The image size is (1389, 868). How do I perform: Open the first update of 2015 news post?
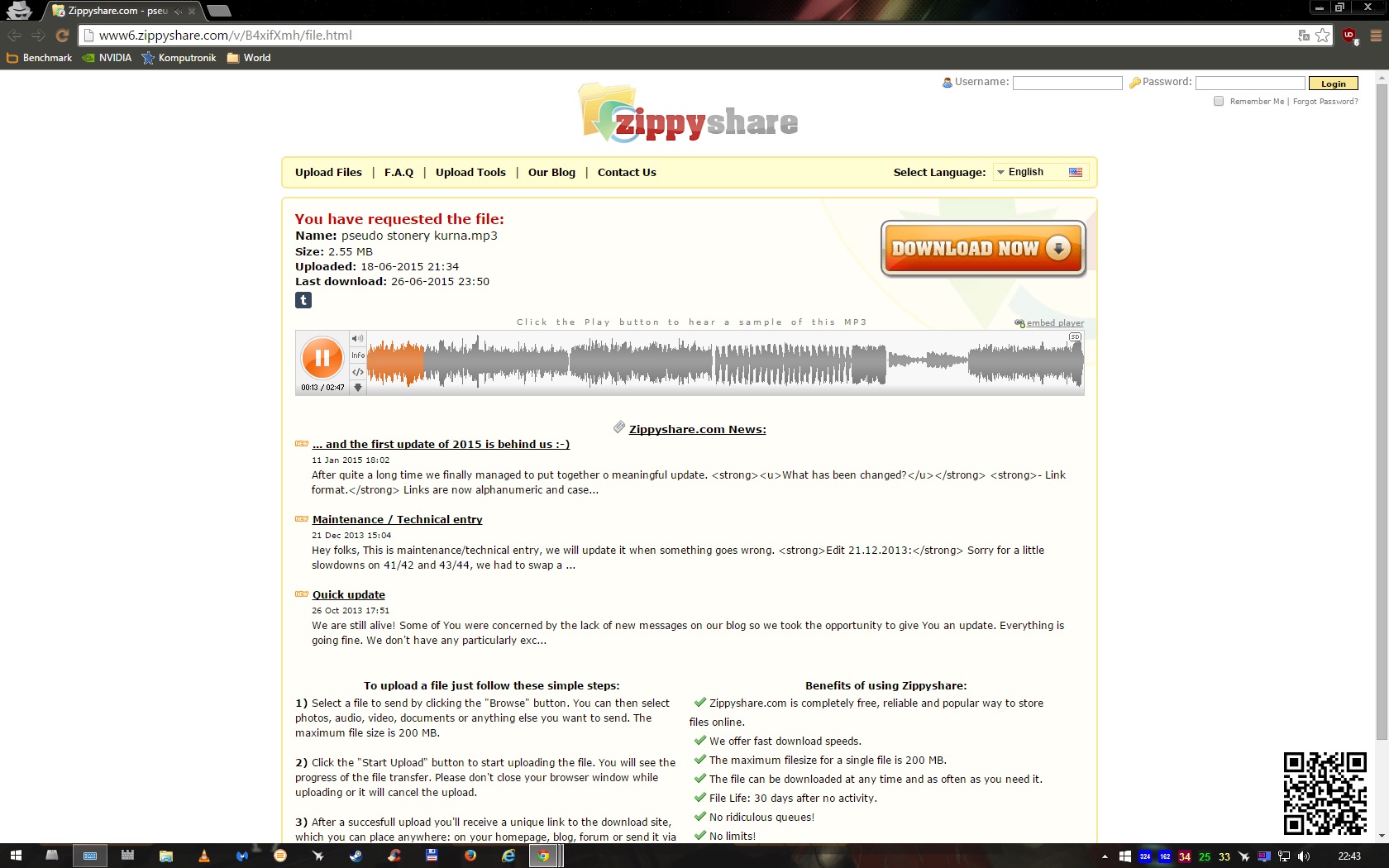tap(441, 444)
